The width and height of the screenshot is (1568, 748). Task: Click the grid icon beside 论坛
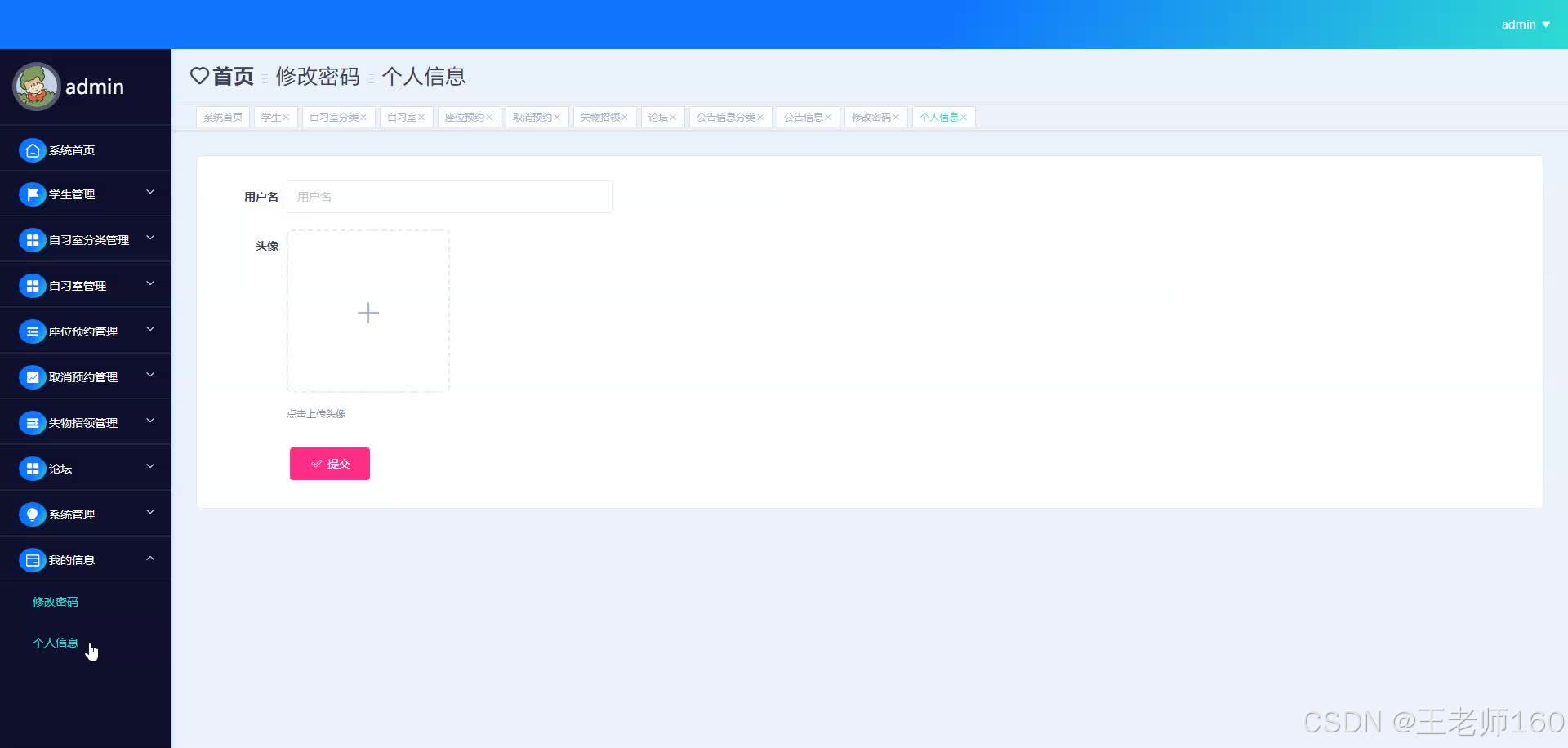point(32,469)
